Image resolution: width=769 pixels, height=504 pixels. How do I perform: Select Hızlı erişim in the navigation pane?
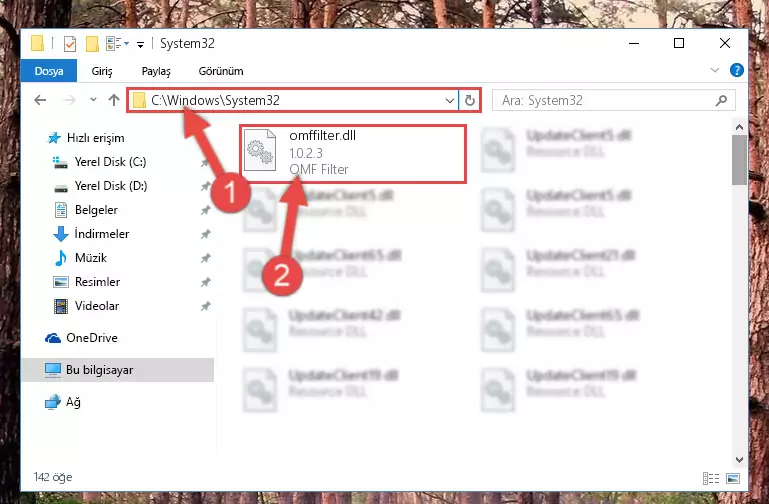86,138
